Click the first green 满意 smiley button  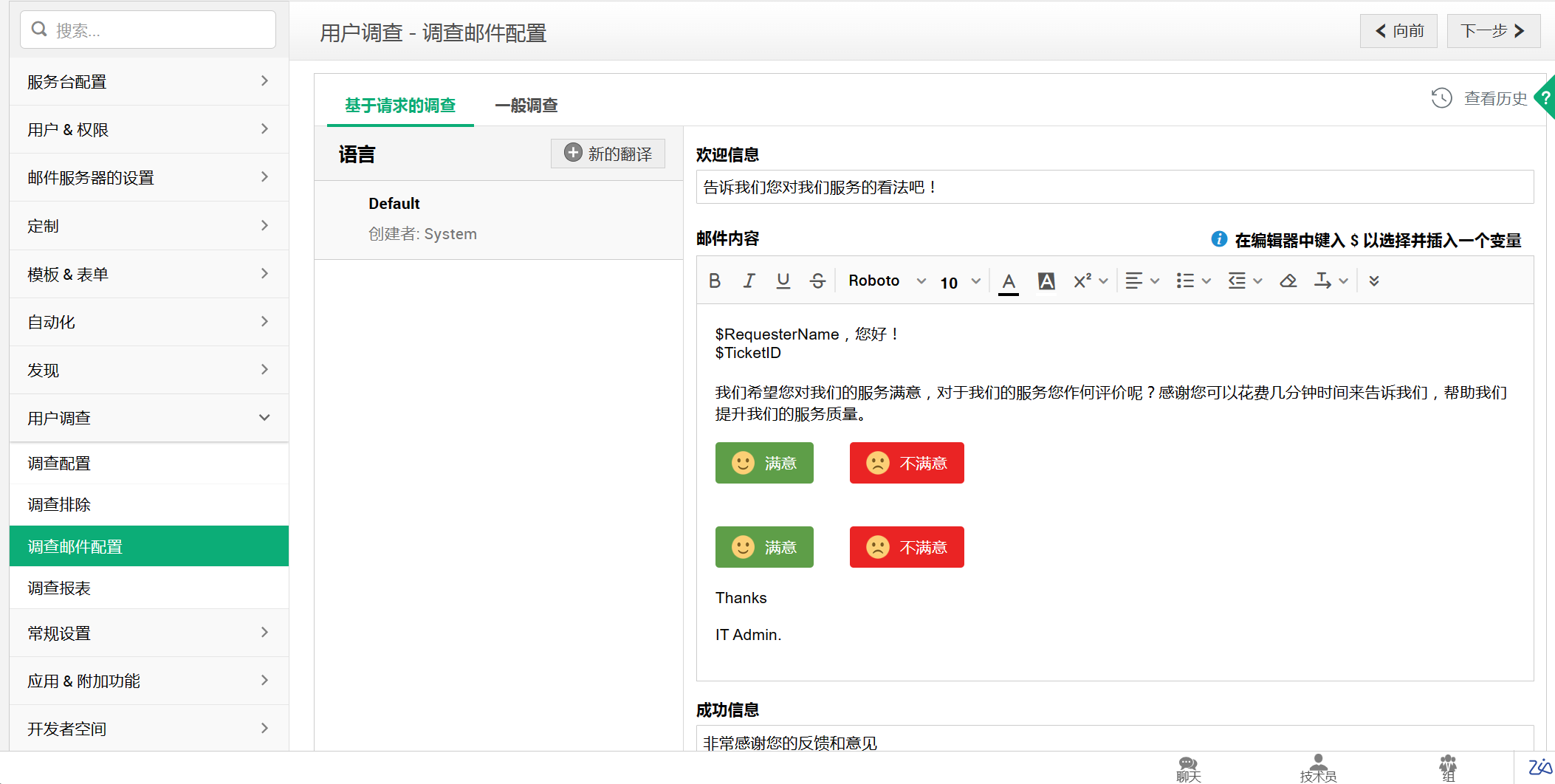(764, 463)
